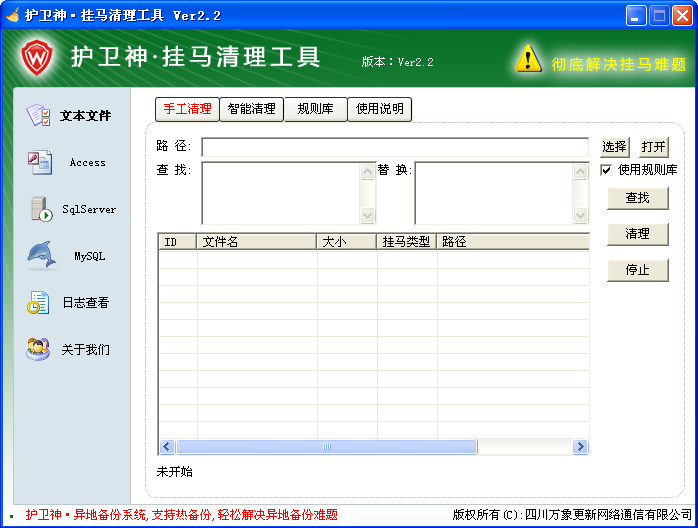The image size is (698, 528).
Task: Toggle the 使用规则库 checkbox
Action: click(606, 170)
